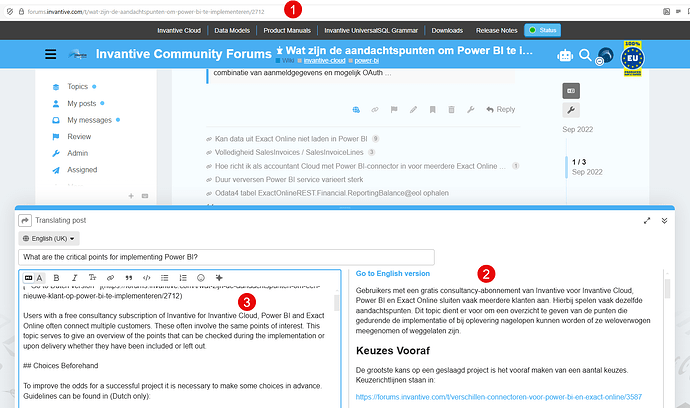Copy post link via chain icon

374,110
